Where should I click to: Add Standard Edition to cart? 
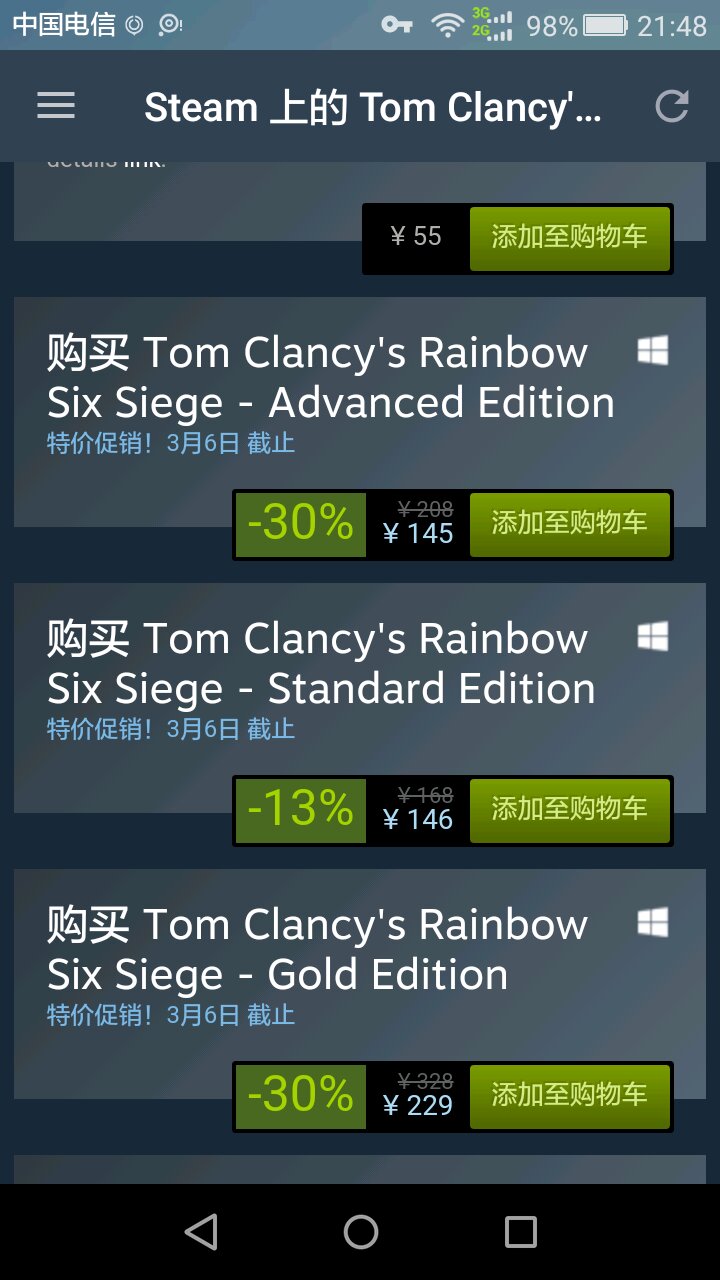[569, 810]
